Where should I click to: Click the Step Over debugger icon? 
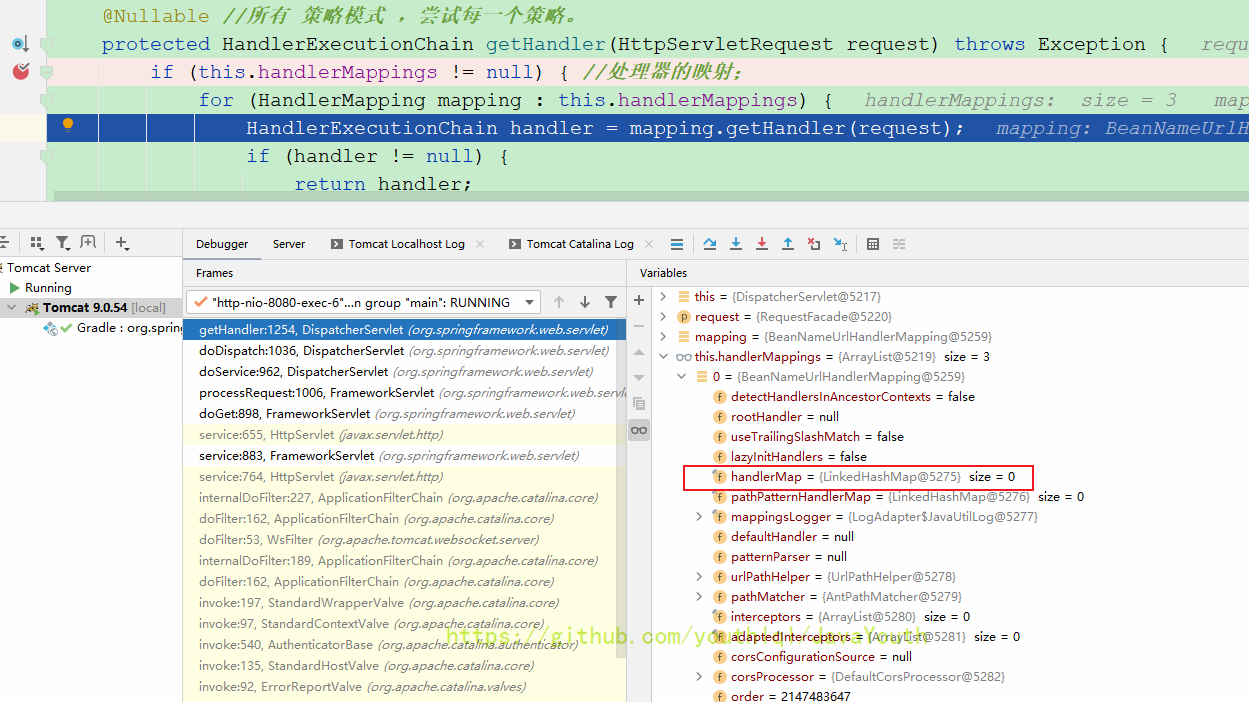click(710, 244)
